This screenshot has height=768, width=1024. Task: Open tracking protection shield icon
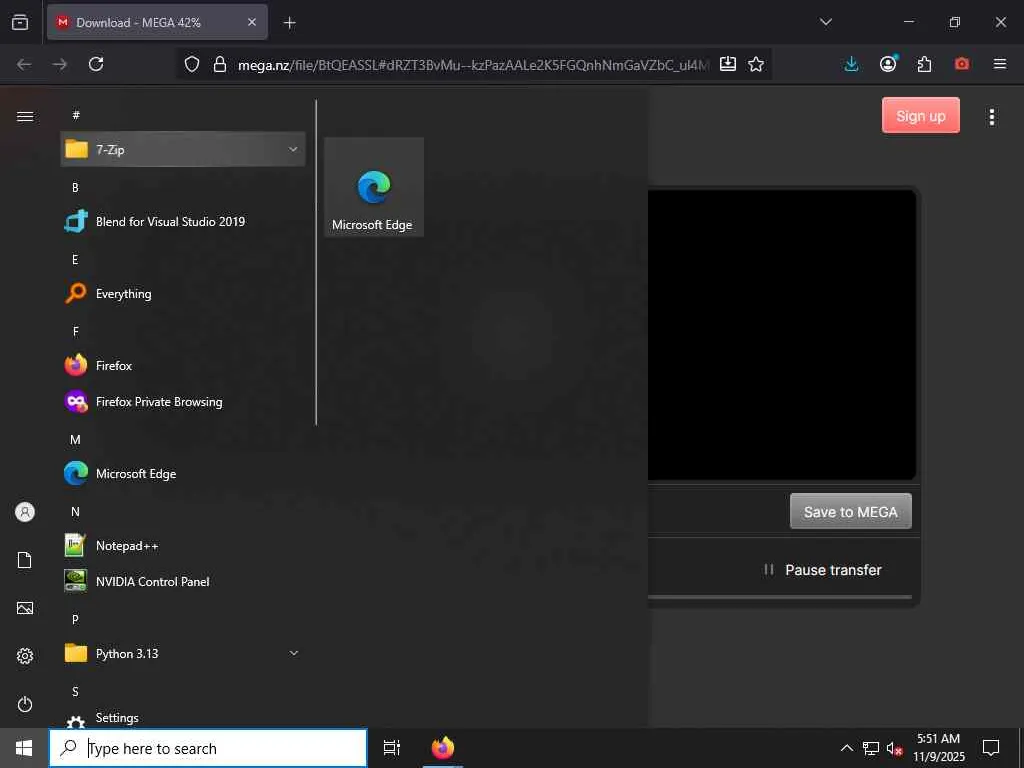click(191, 64)
